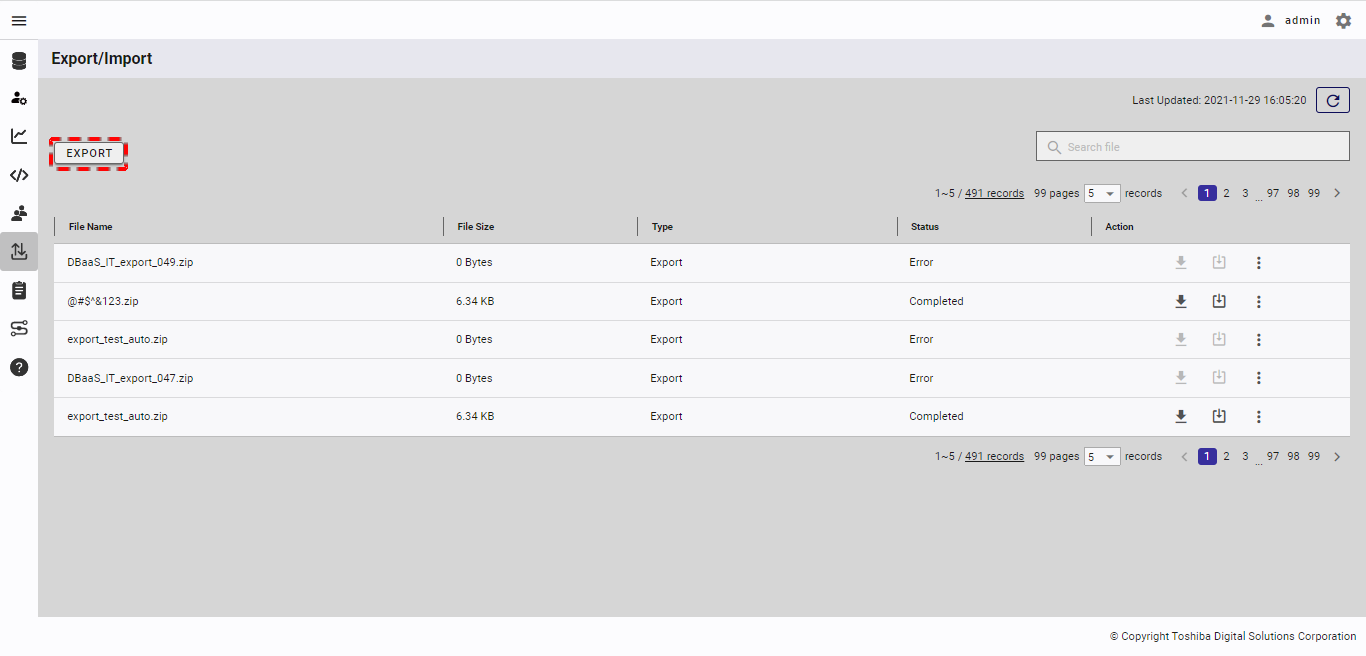This screenshot has width=1366, height=656.
Task: Open the help question mark icon
Action: [19, 367]
